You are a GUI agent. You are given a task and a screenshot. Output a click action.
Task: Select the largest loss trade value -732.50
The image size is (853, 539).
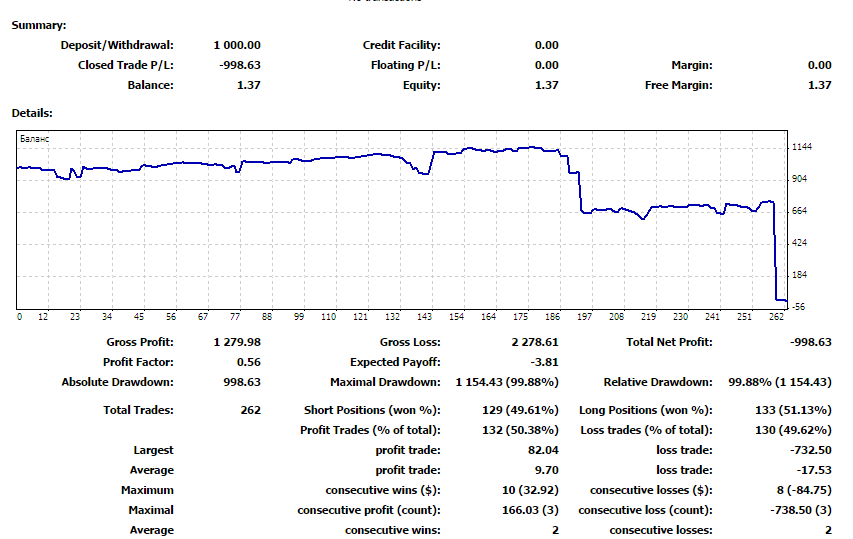807,450
